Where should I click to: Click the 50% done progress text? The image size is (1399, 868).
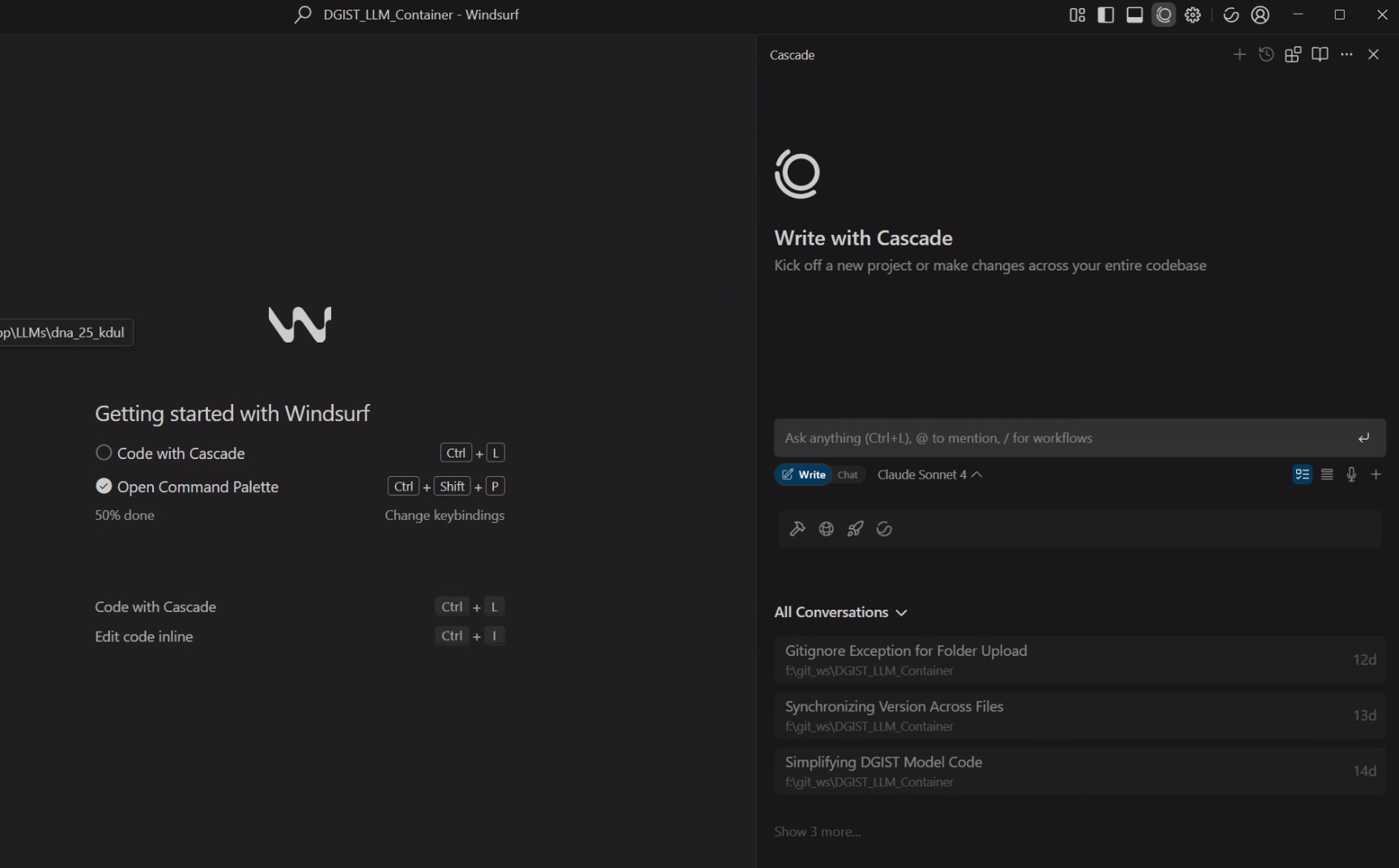(x=125, y=515)
